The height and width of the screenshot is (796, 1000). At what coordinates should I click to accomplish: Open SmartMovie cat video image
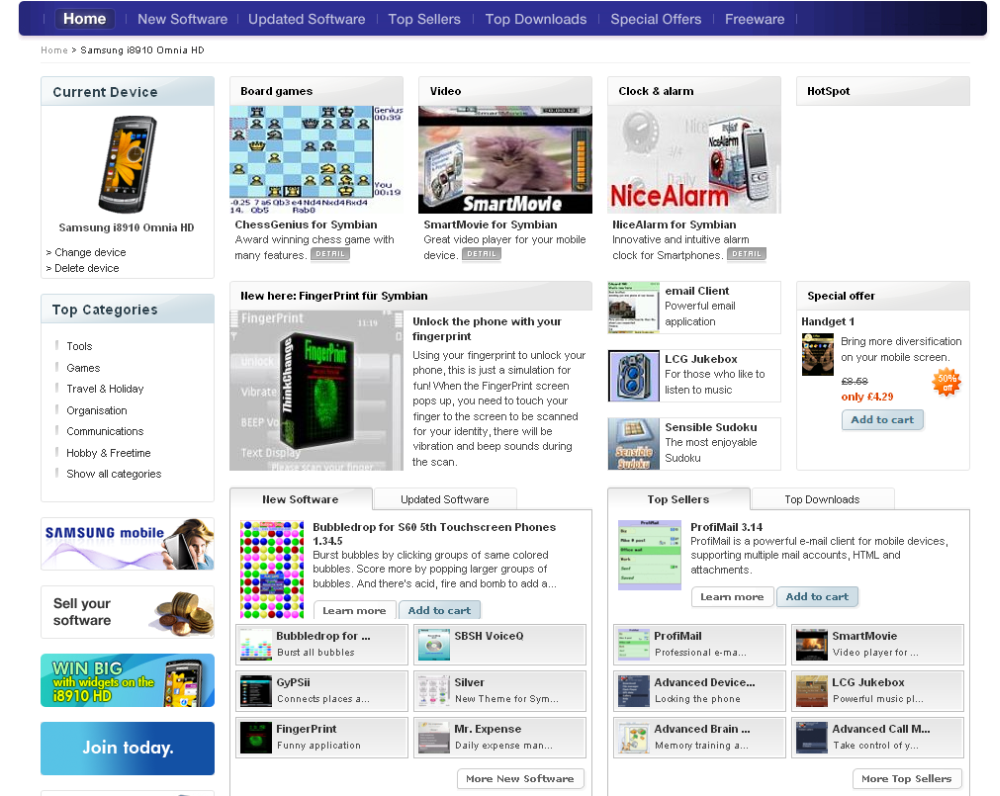coord(505,159)
